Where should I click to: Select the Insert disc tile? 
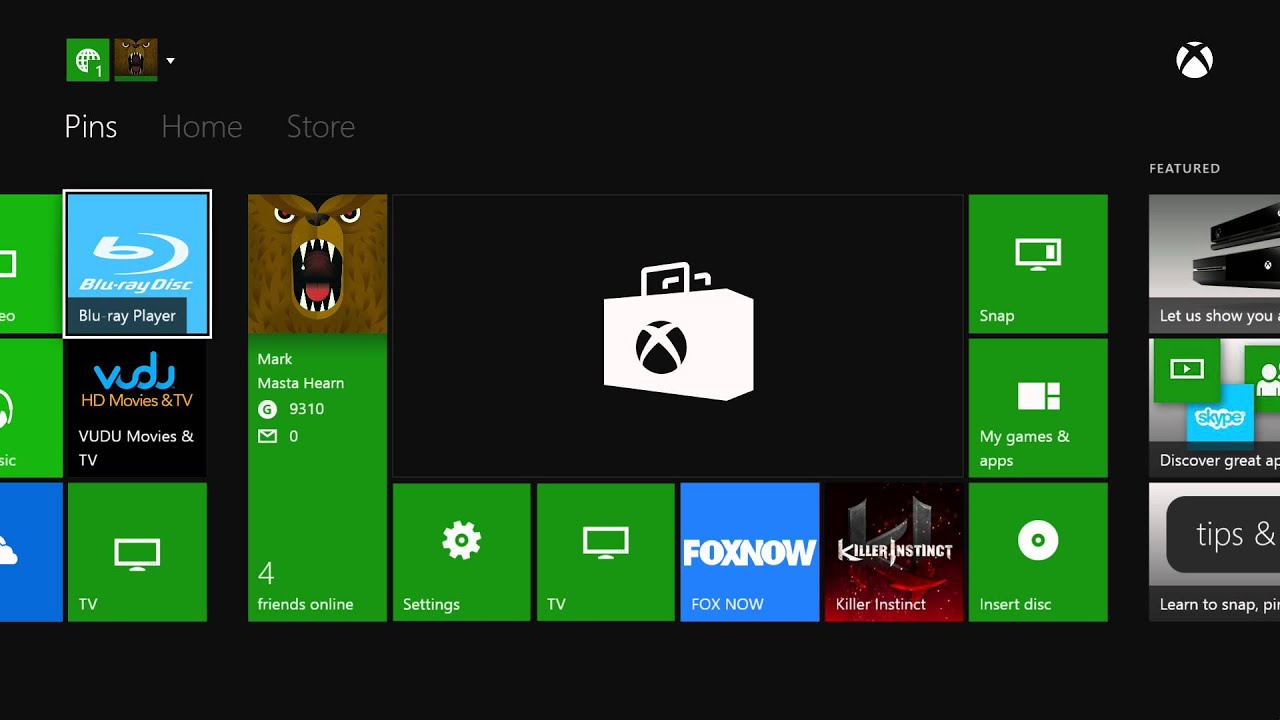[1038, 552]
